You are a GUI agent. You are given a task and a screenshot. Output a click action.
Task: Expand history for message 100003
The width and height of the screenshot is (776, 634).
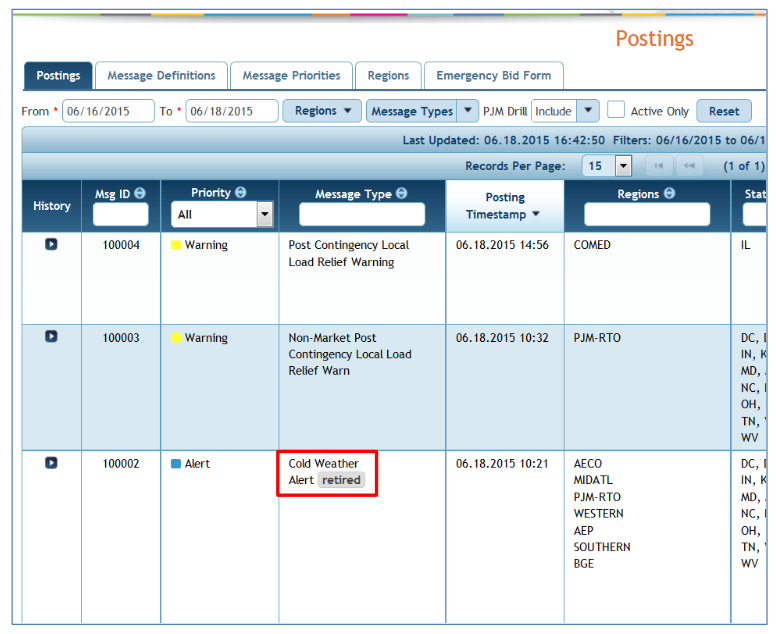51,337
